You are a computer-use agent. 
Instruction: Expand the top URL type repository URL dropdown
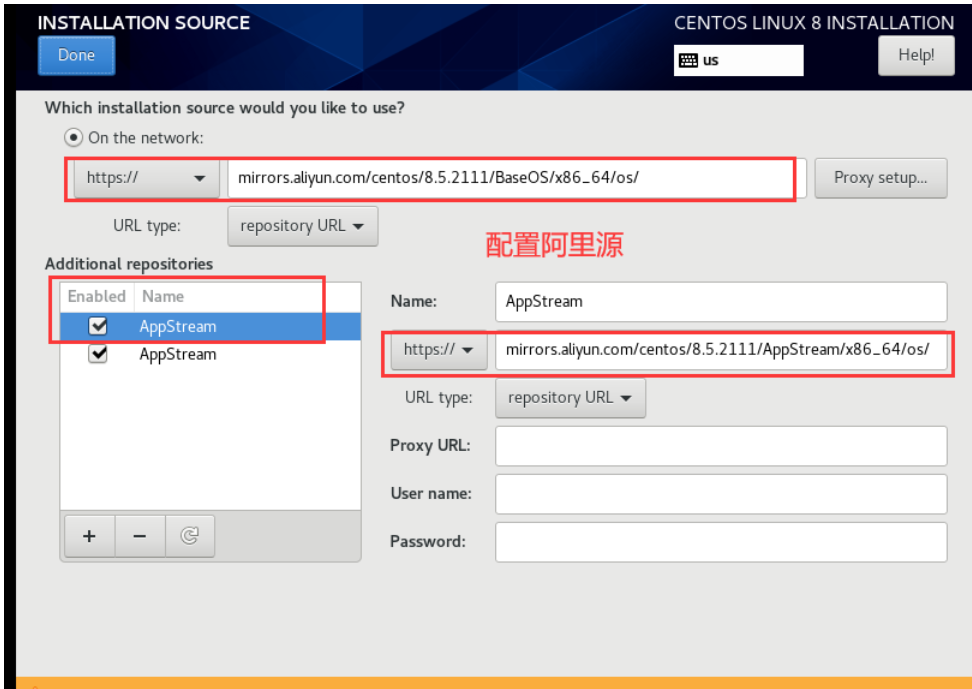coord(303,226)
